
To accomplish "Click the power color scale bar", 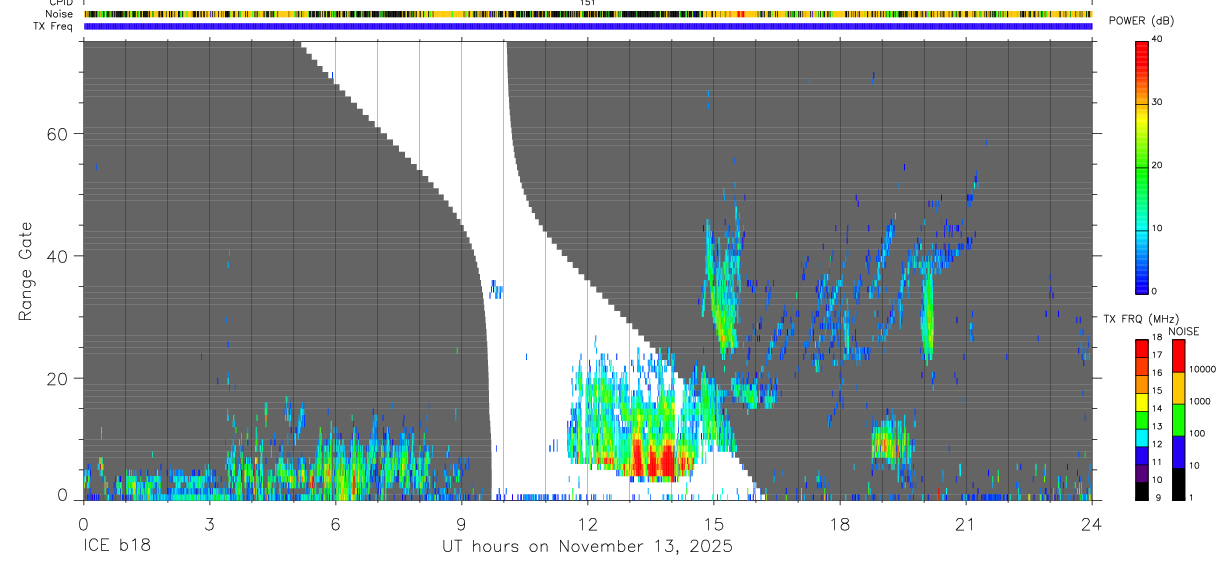I will pos(1141,166).
